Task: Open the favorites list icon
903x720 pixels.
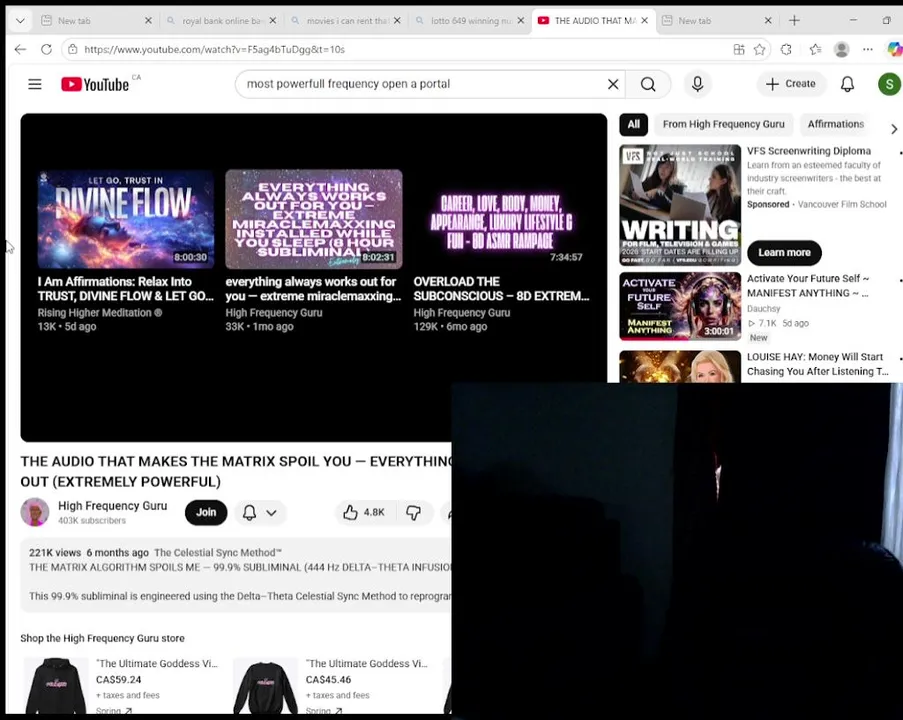Action: coord(815,50)
